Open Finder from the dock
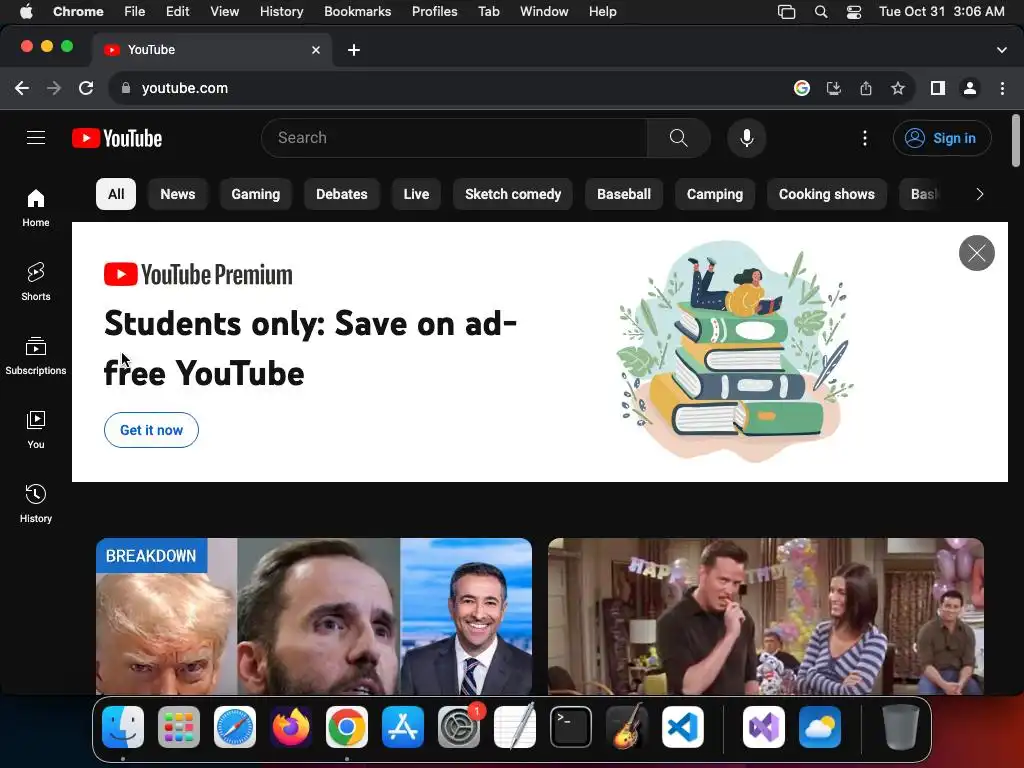This screenshot has height=768, width=1024. 123,727
